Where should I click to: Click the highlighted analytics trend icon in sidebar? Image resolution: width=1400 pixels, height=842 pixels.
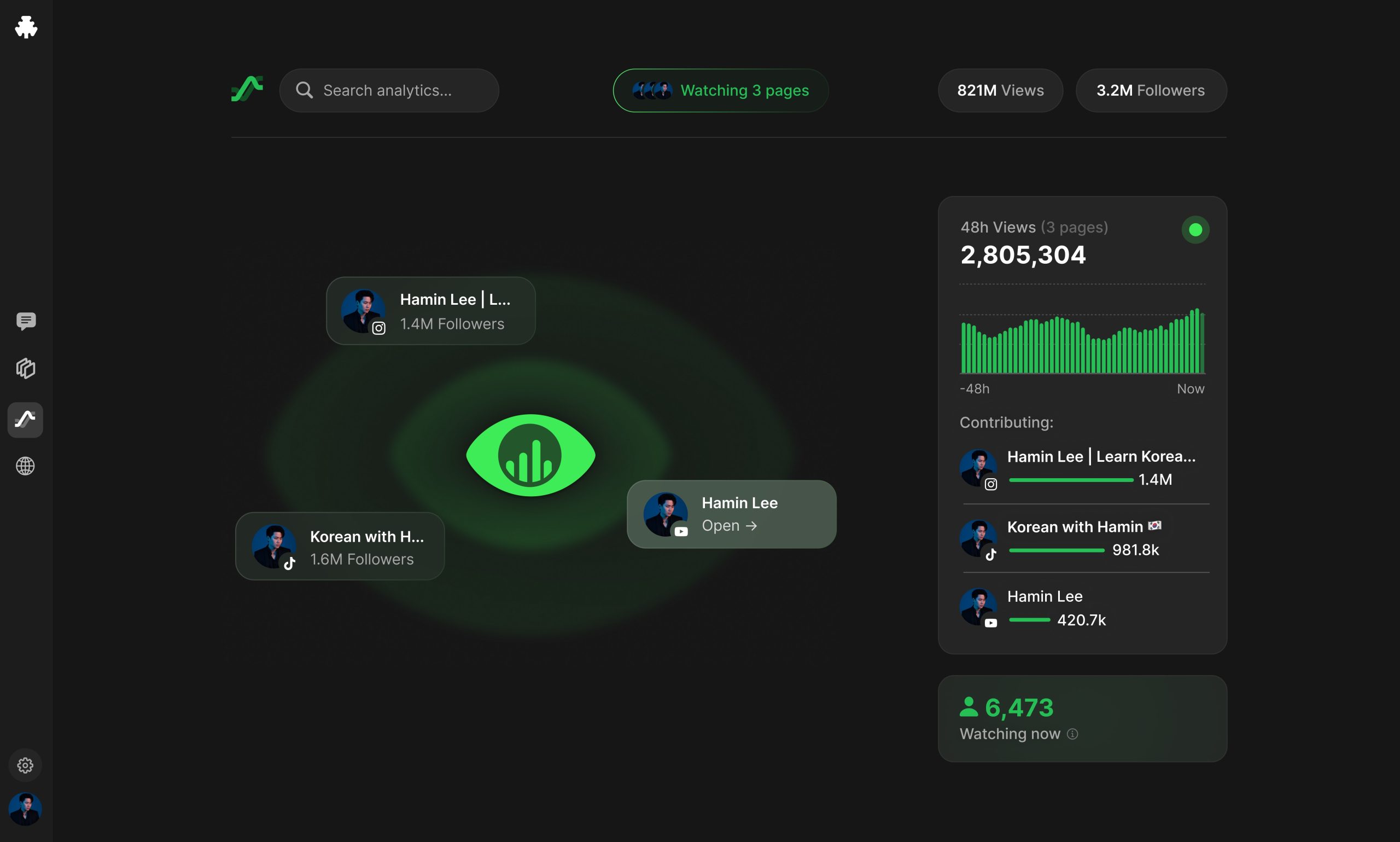pos(26,419)
